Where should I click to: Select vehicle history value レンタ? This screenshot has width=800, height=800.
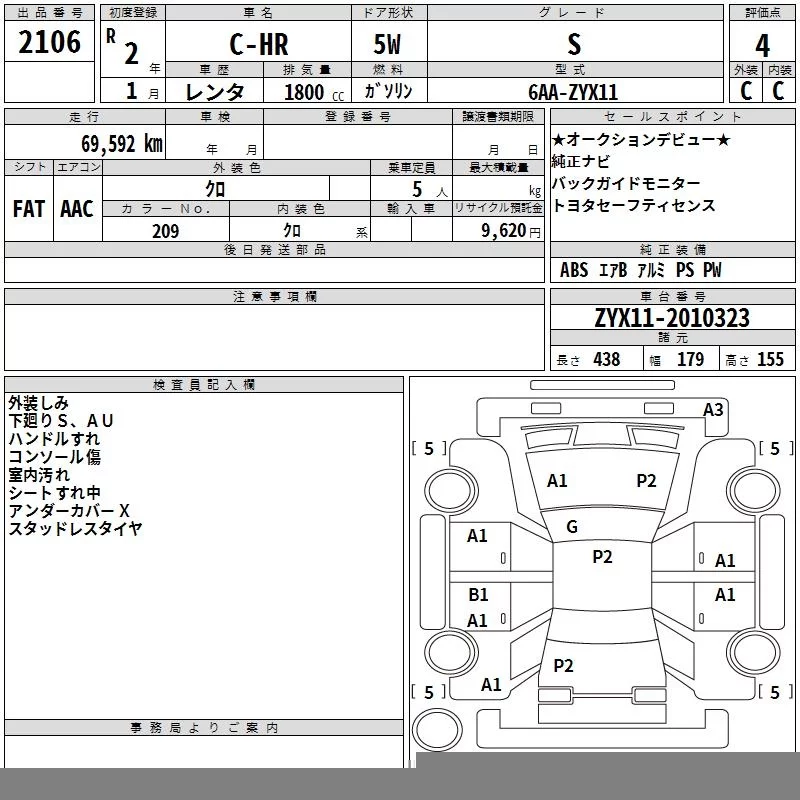214,92
